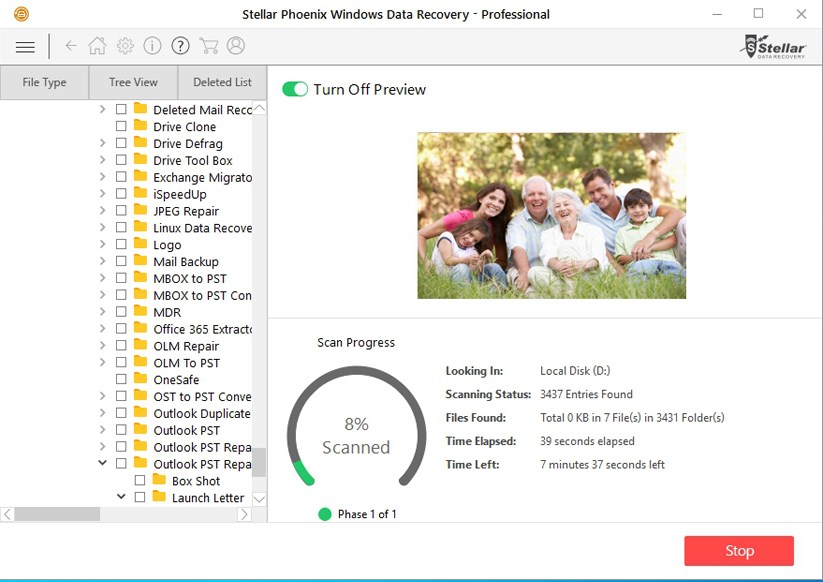
Task: Expand the OLM To PST folder
Action: pyautogui.click(x=102, y=362)
